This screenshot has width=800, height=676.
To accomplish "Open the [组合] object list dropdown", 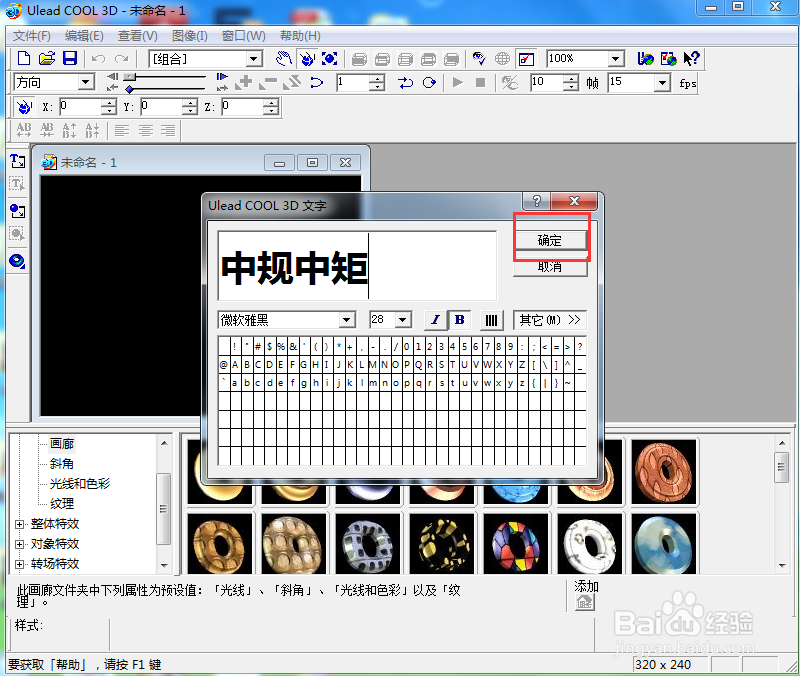I will (253, 59).
